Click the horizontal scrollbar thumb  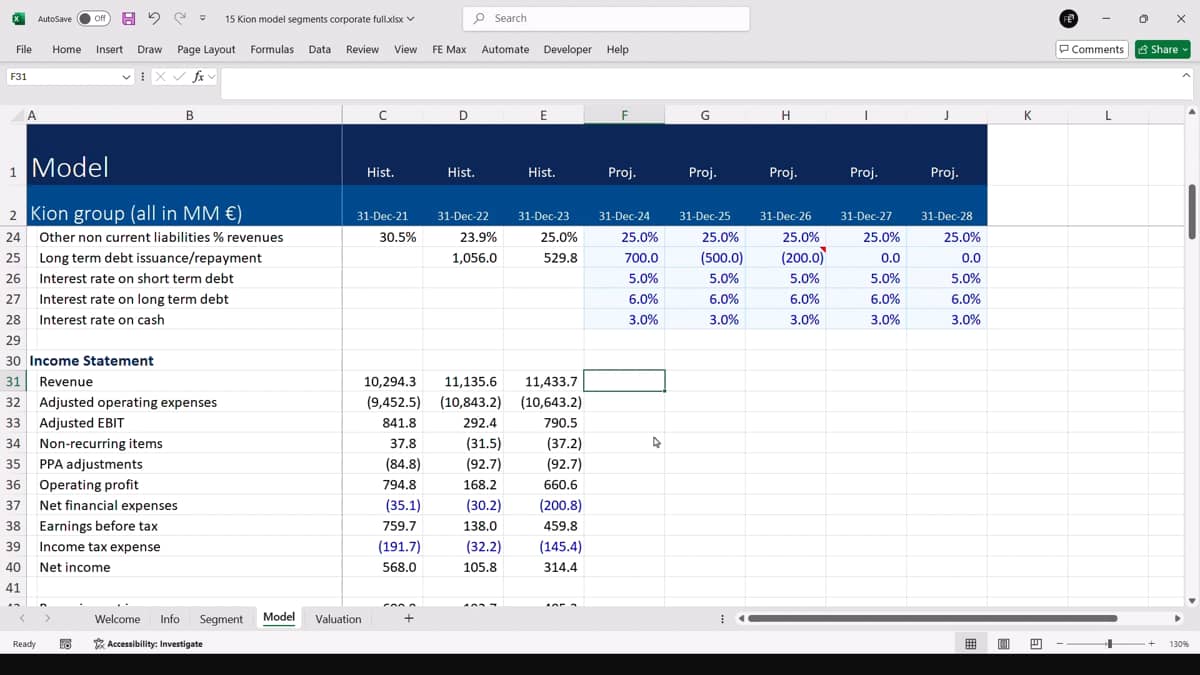pyautogui.click(x=932, y=618)
